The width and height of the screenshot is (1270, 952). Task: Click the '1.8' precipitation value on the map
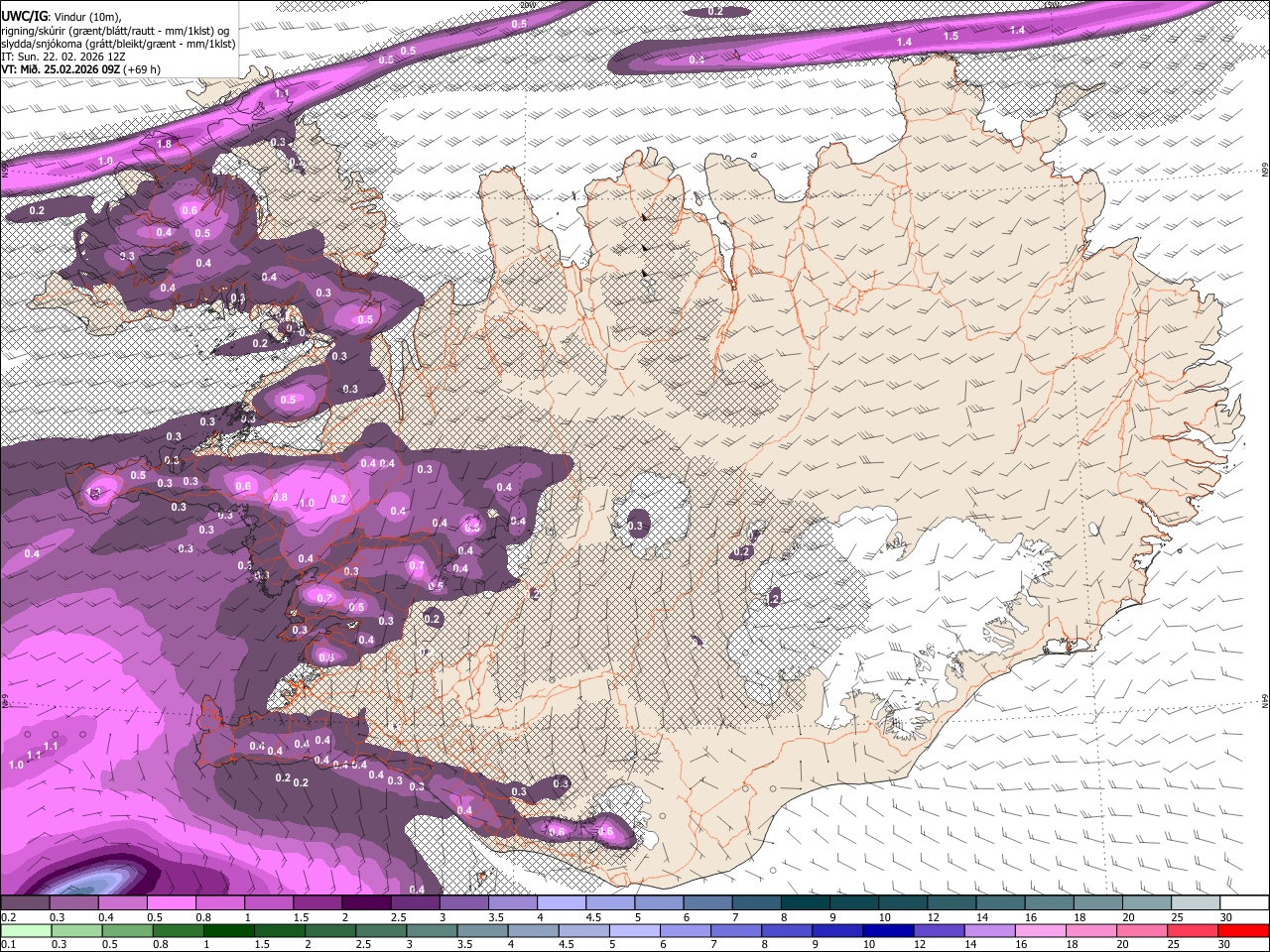[165, 144]
